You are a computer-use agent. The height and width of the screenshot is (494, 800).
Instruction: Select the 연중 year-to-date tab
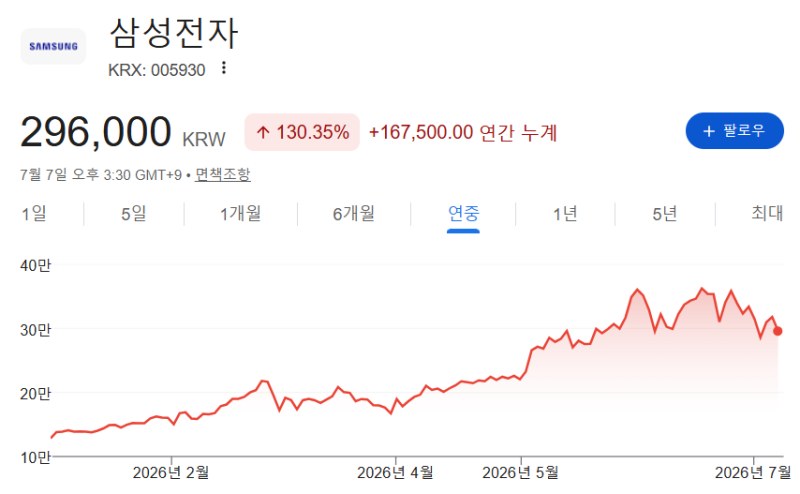click(x=463, y=213)
